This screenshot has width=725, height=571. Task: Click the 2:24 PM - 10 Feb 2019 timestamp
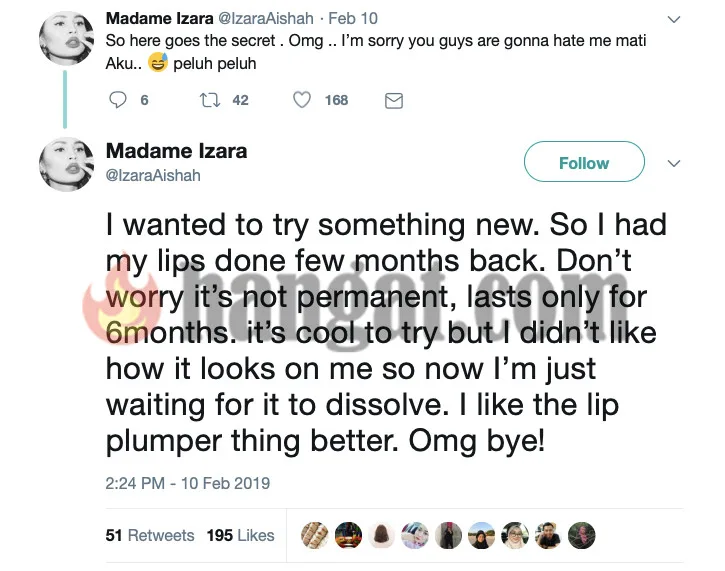pyautogui.click(x=187, y=483)
